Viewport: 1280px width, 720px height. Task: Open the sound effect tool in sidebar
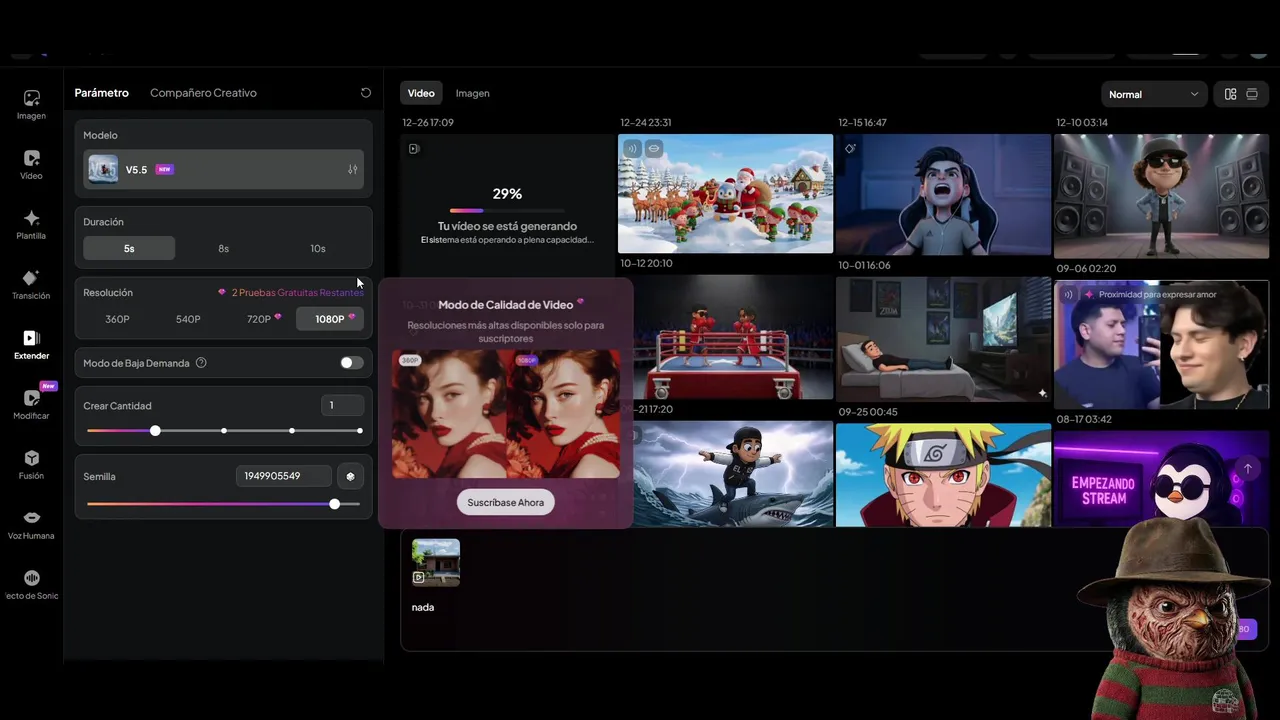[31, 584]
